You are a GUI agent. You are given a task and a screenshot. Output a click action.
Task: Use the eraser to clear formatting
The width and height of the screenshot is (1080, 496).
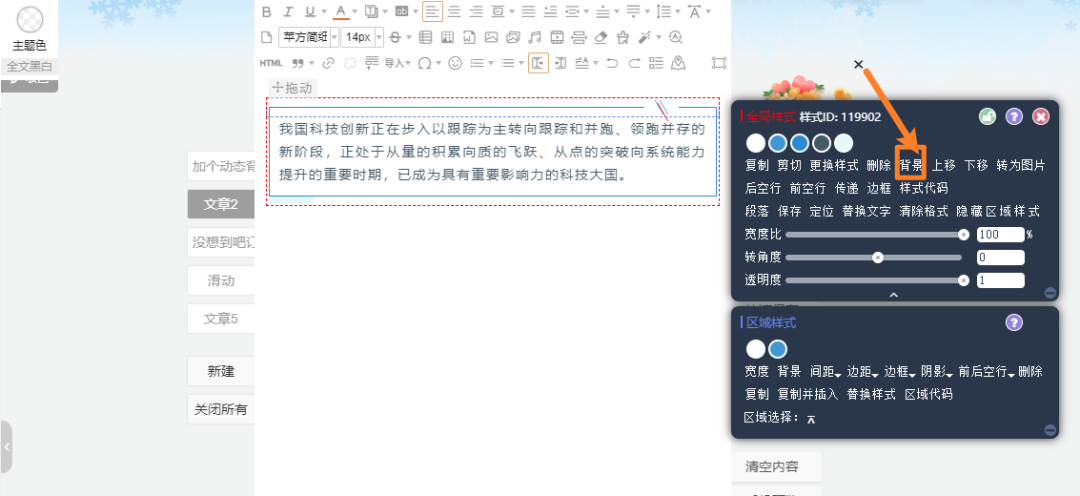[x=601, y=37]
